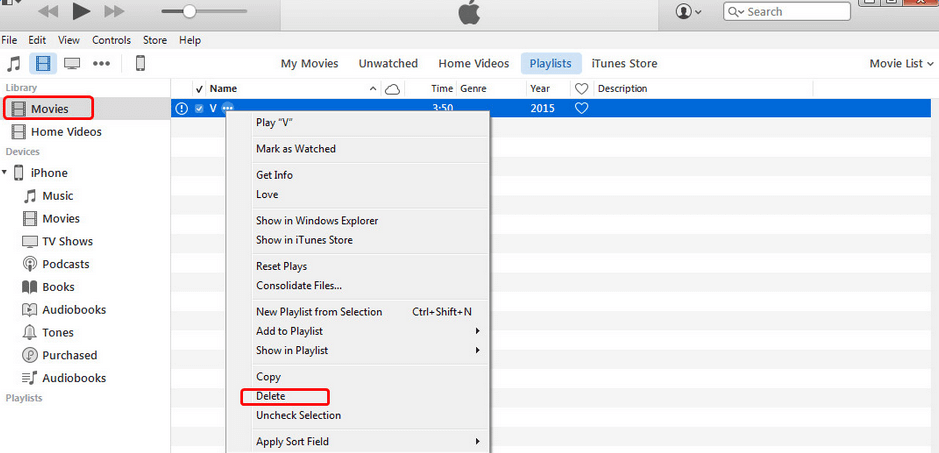
Task: Click the iCloud status column header icon
Action: (392, 89)
